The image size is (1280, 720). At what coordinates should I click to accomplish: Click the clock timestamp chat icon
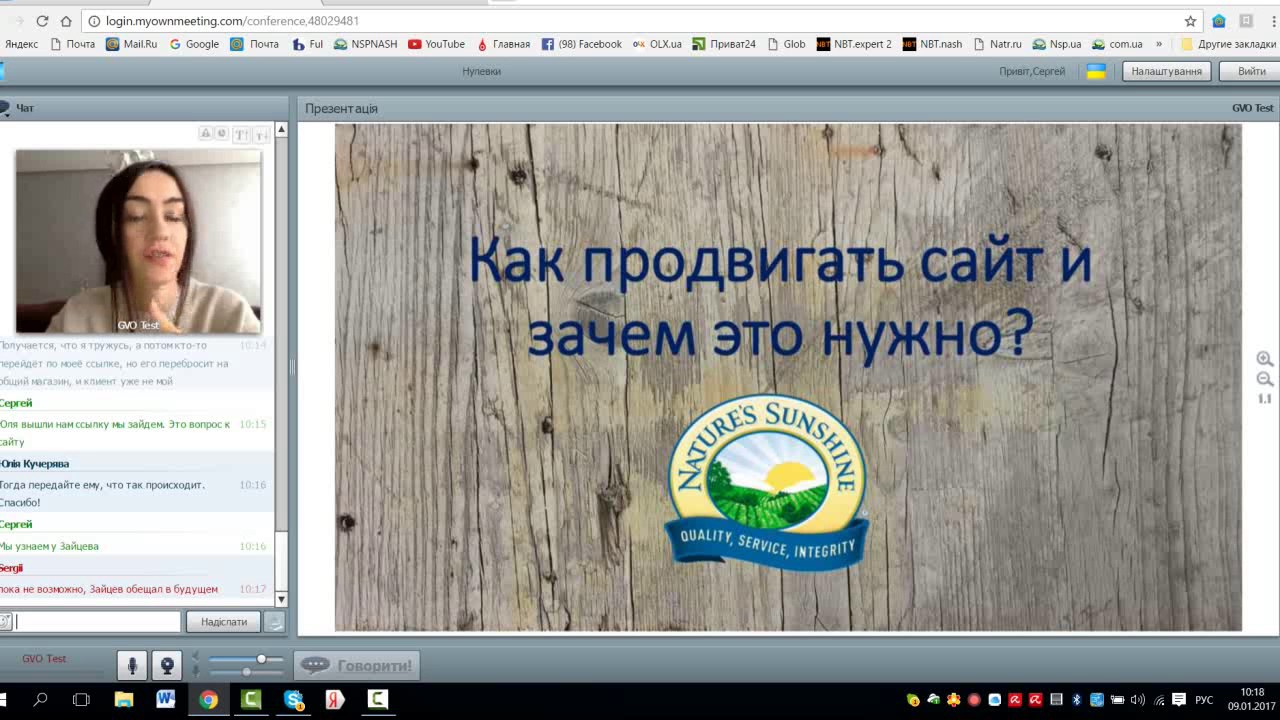222,134
